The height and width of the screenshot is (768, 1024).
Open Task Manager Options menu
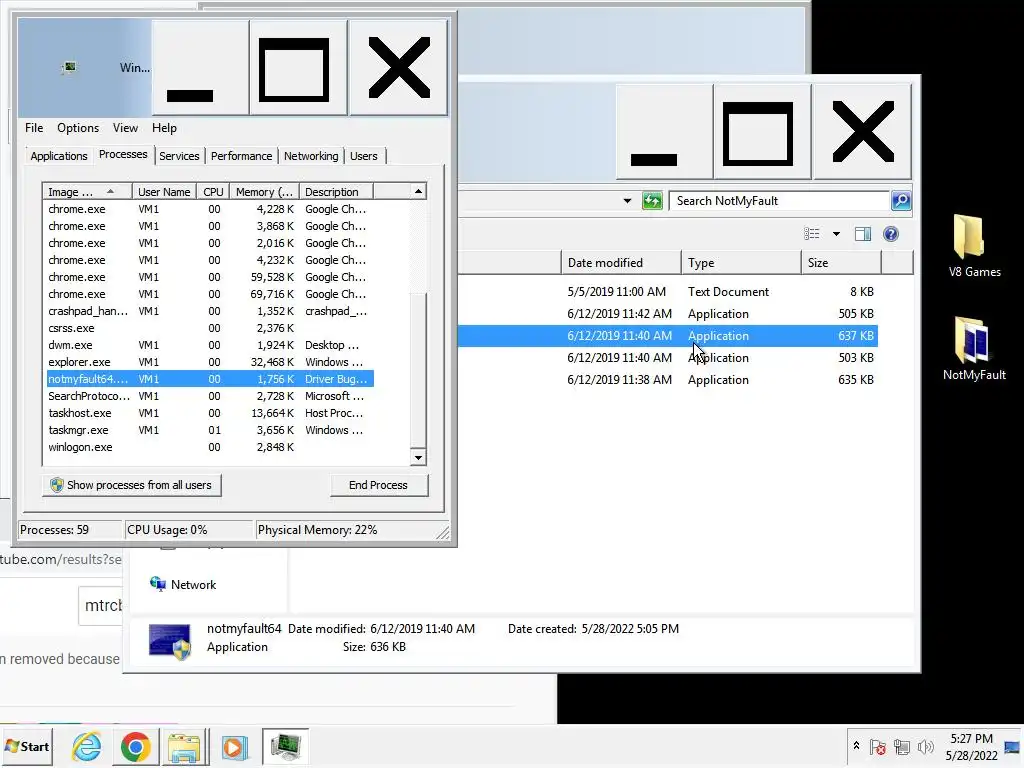tap(78, 128)
